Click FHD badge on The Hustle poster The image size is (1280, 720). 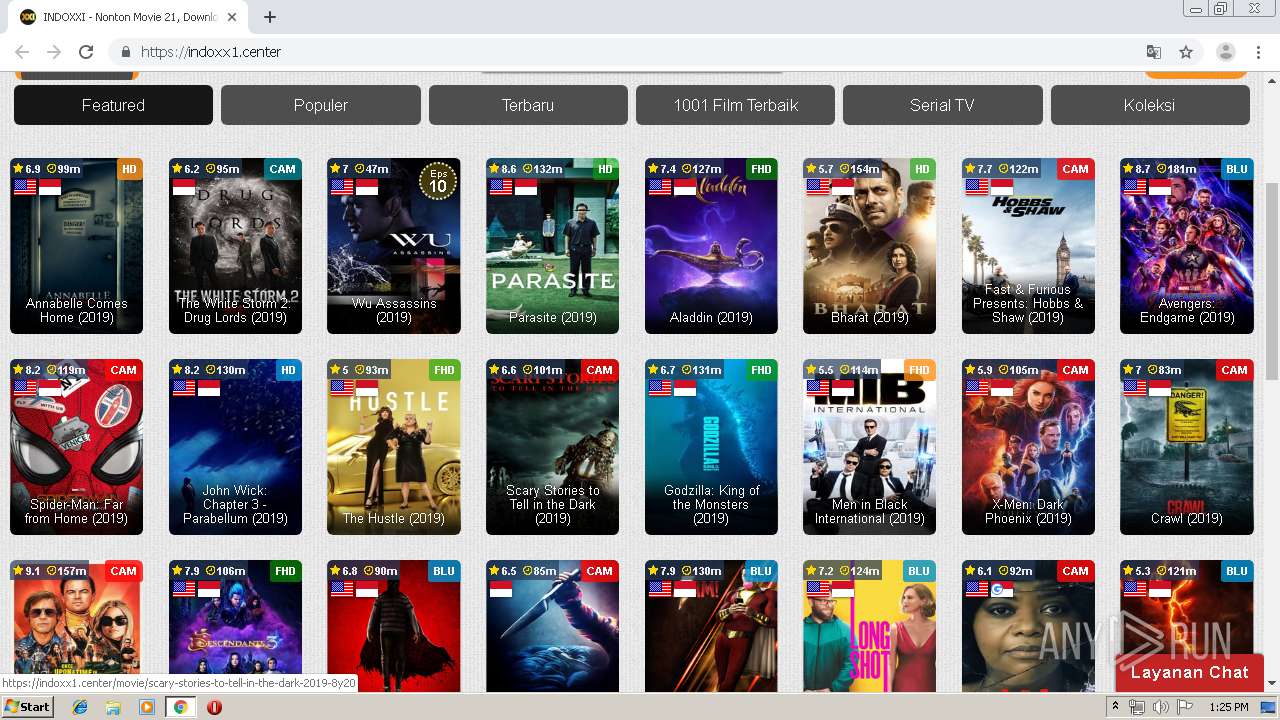coord(444,370)
